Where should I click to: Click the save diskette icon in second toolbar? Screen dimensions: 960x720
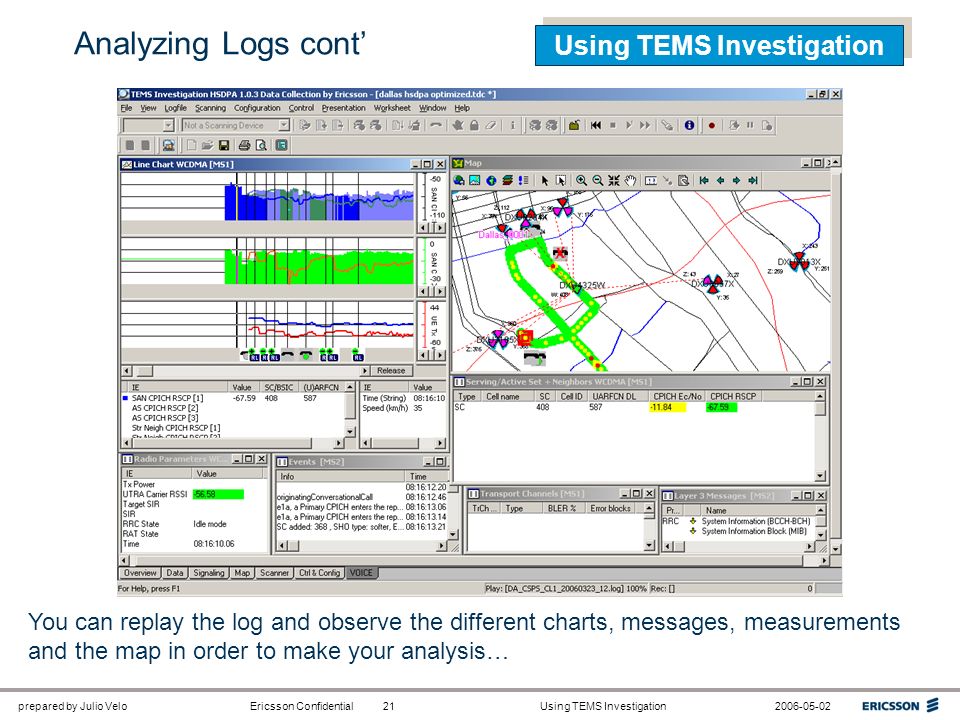click(223, 146)
